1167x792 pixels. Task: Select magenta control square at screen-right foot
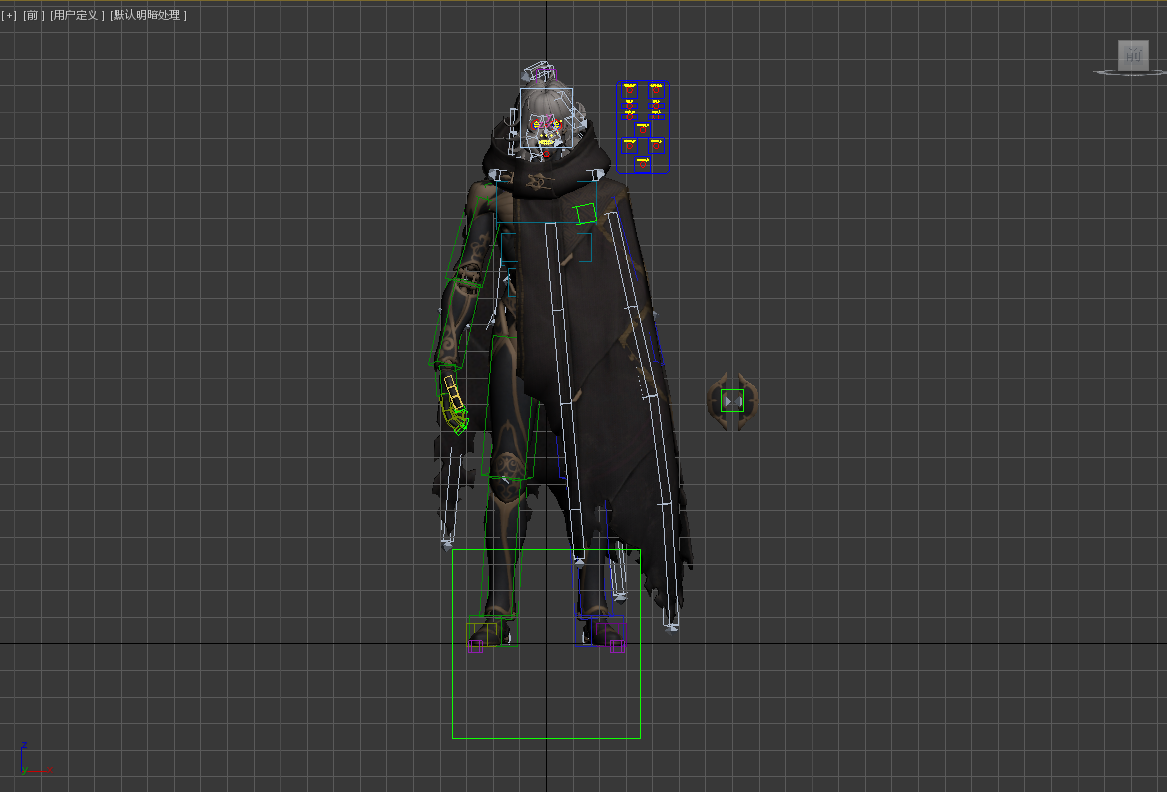pos(617,646)
